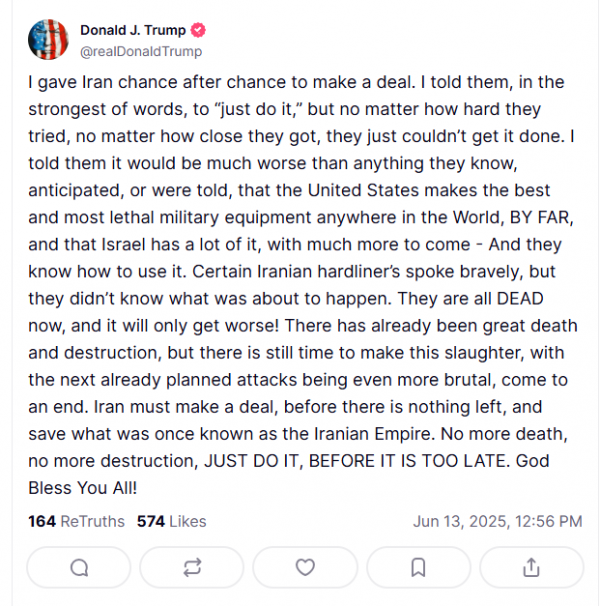Viewport: 600px width, 606px height.
Task: Bookmark this post using the bookmark icon
Action: tap(418, 567)
